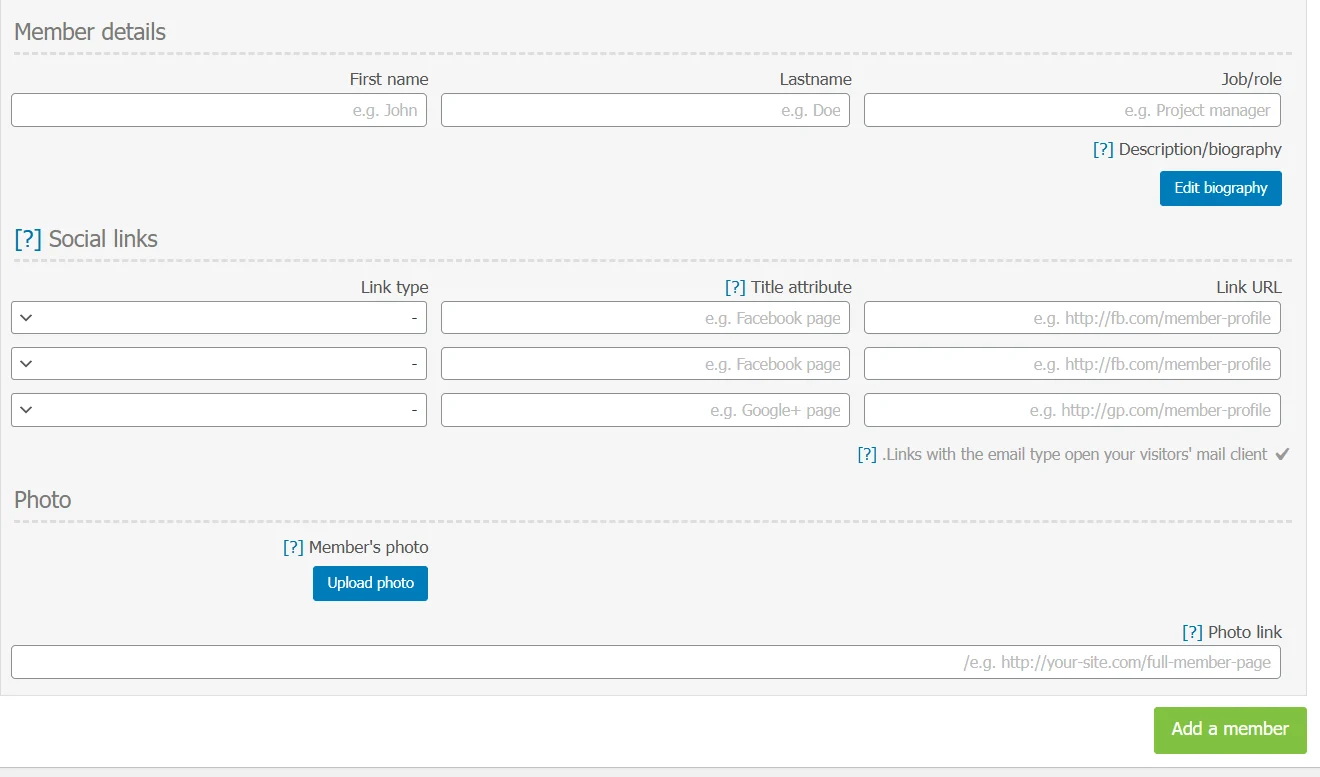Focus the First name text field
Screen dimensions: 1320x777
[x=219, y=110]
